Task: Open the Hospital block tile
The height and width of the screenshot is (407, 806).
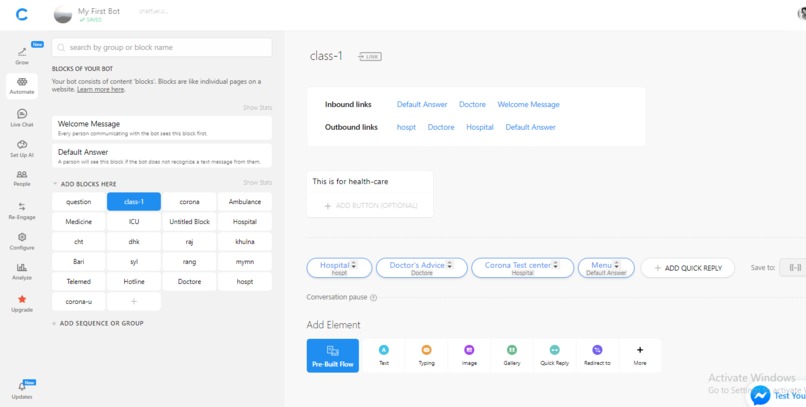Action: [x=245, y=221]
